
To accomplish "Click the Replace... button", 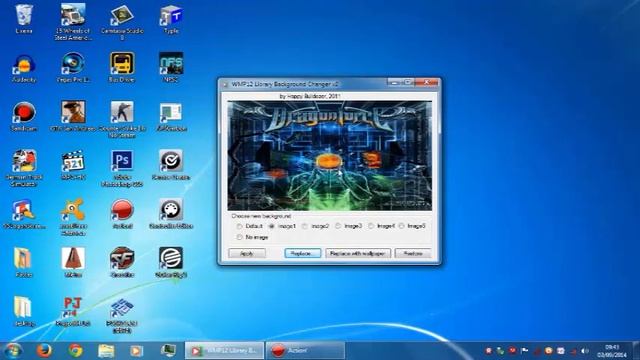I will coord(302,253).
